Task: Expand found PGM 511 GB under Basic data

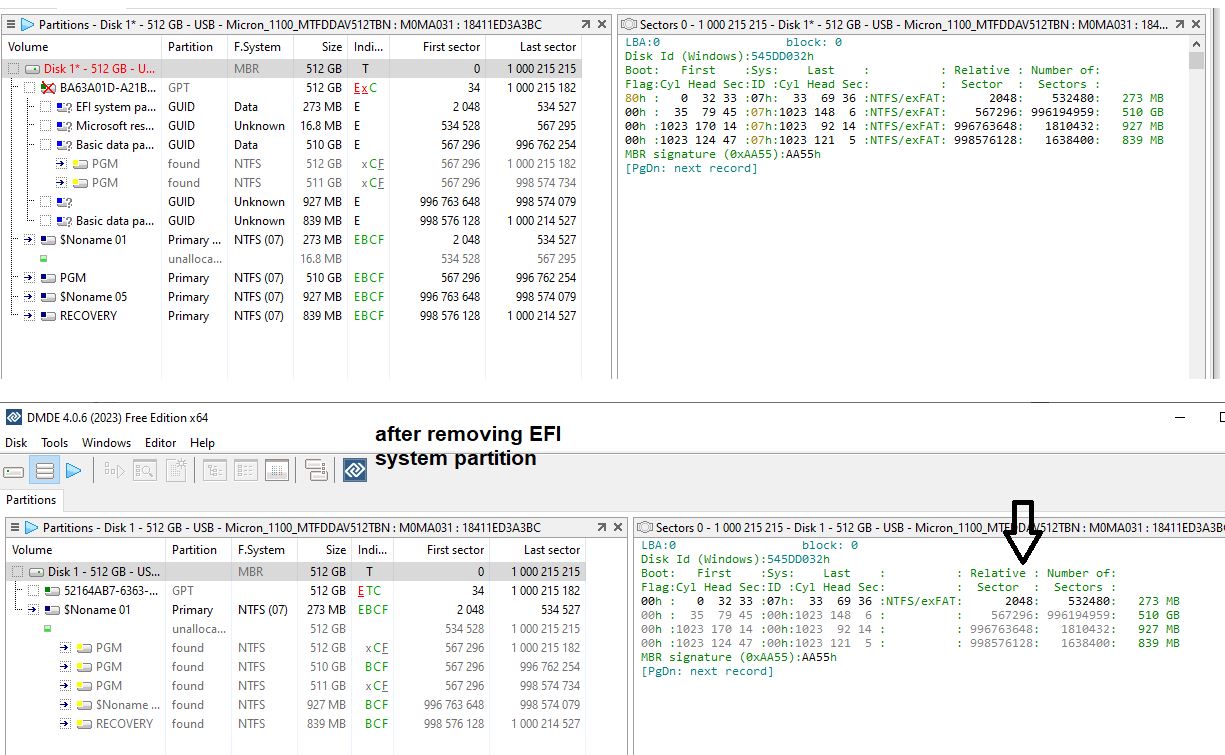Action: click(61, 183)
